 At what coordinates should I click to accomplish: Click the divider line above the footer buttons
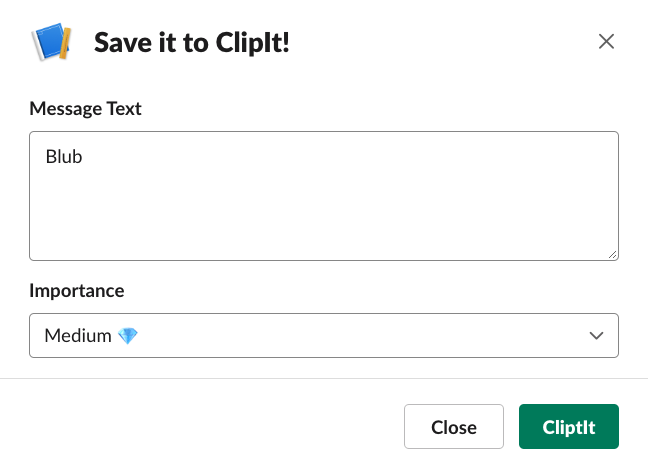(324, 378)
